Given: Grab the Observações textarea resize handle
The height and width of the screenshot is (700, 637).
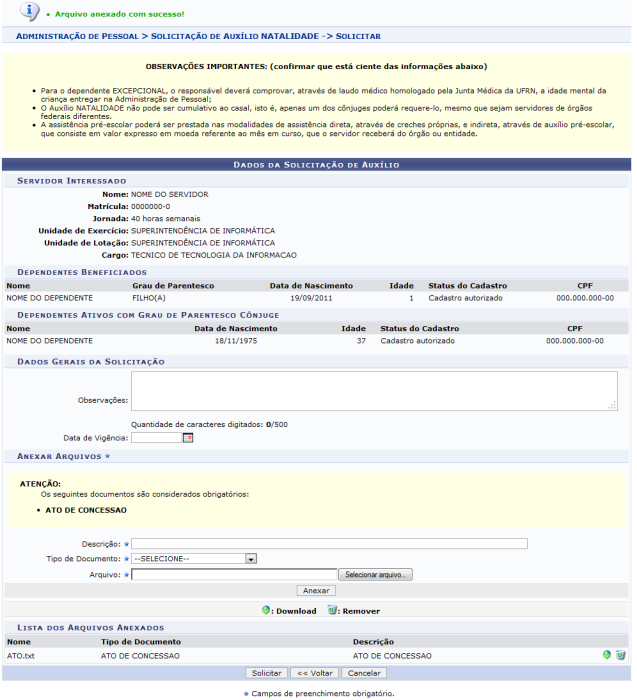Looking at the screenshot, I should pyautogui.click(x=612, y=405).
